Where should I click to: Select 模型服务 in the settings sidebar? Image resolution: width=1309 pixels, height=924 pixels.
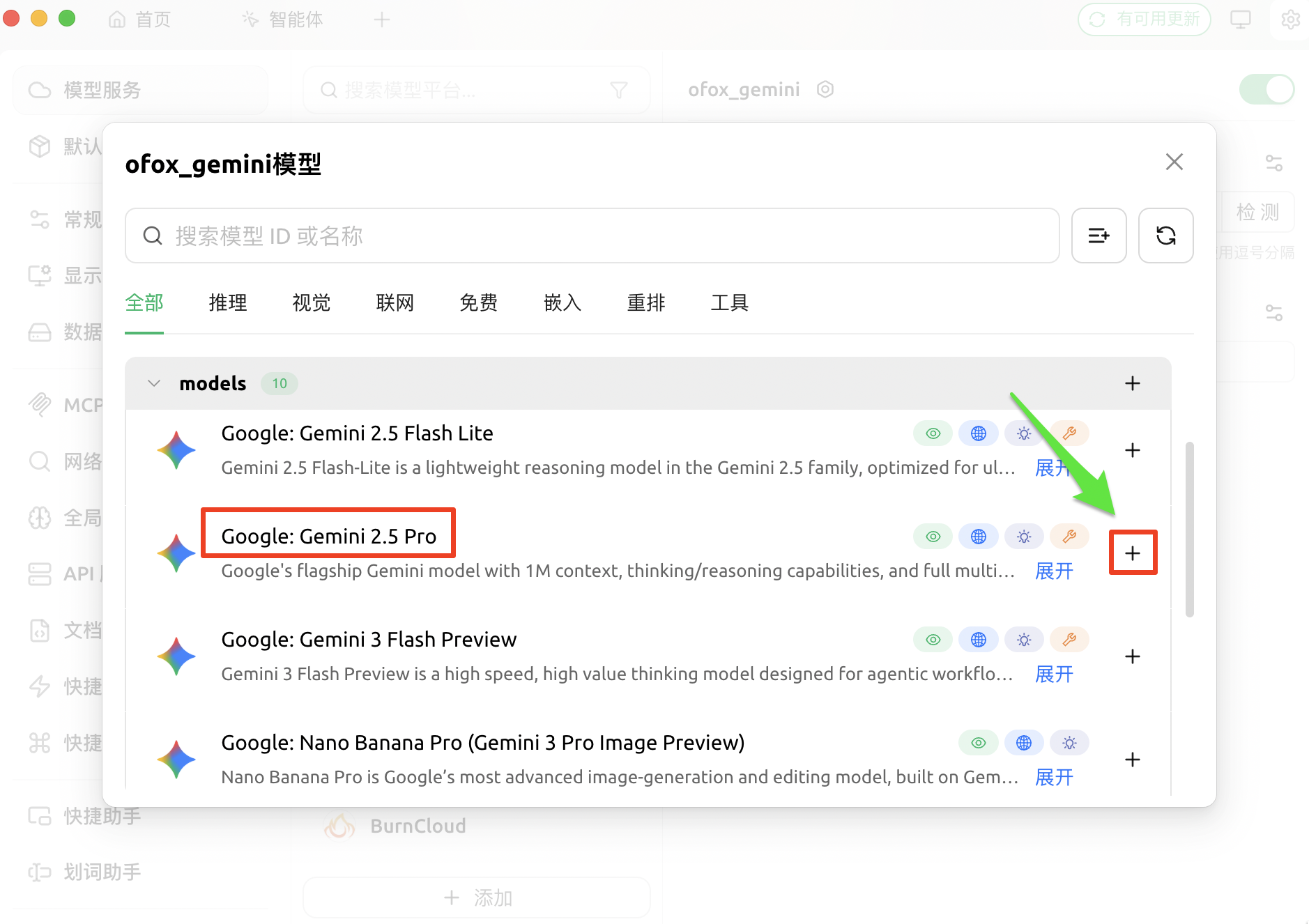pyautogui.click(x=140, y=90)
